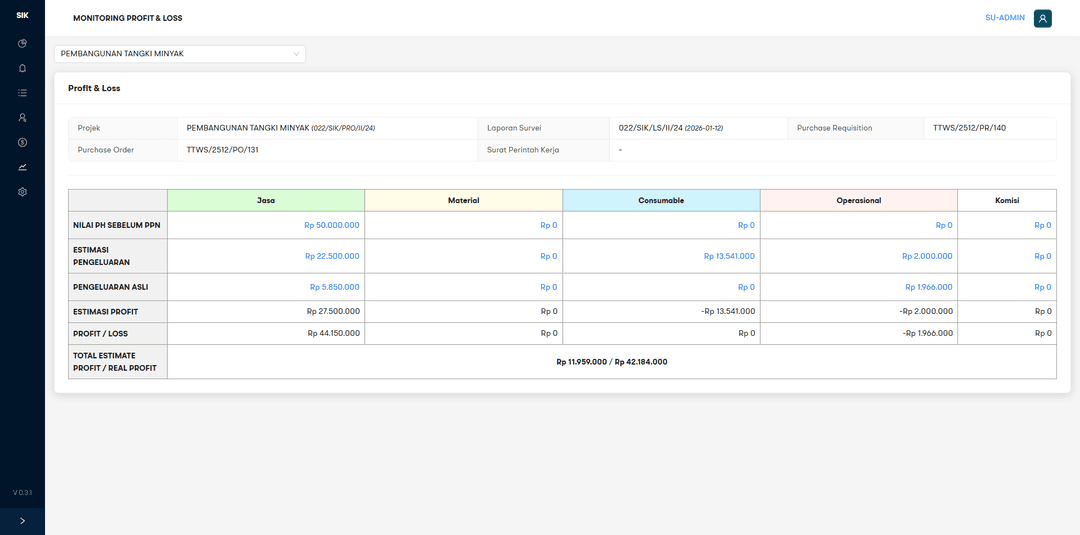Expand the sidebar with the bottom arrow
Viewport: 1080px width, 535px height.
click(x=22, y=521)
